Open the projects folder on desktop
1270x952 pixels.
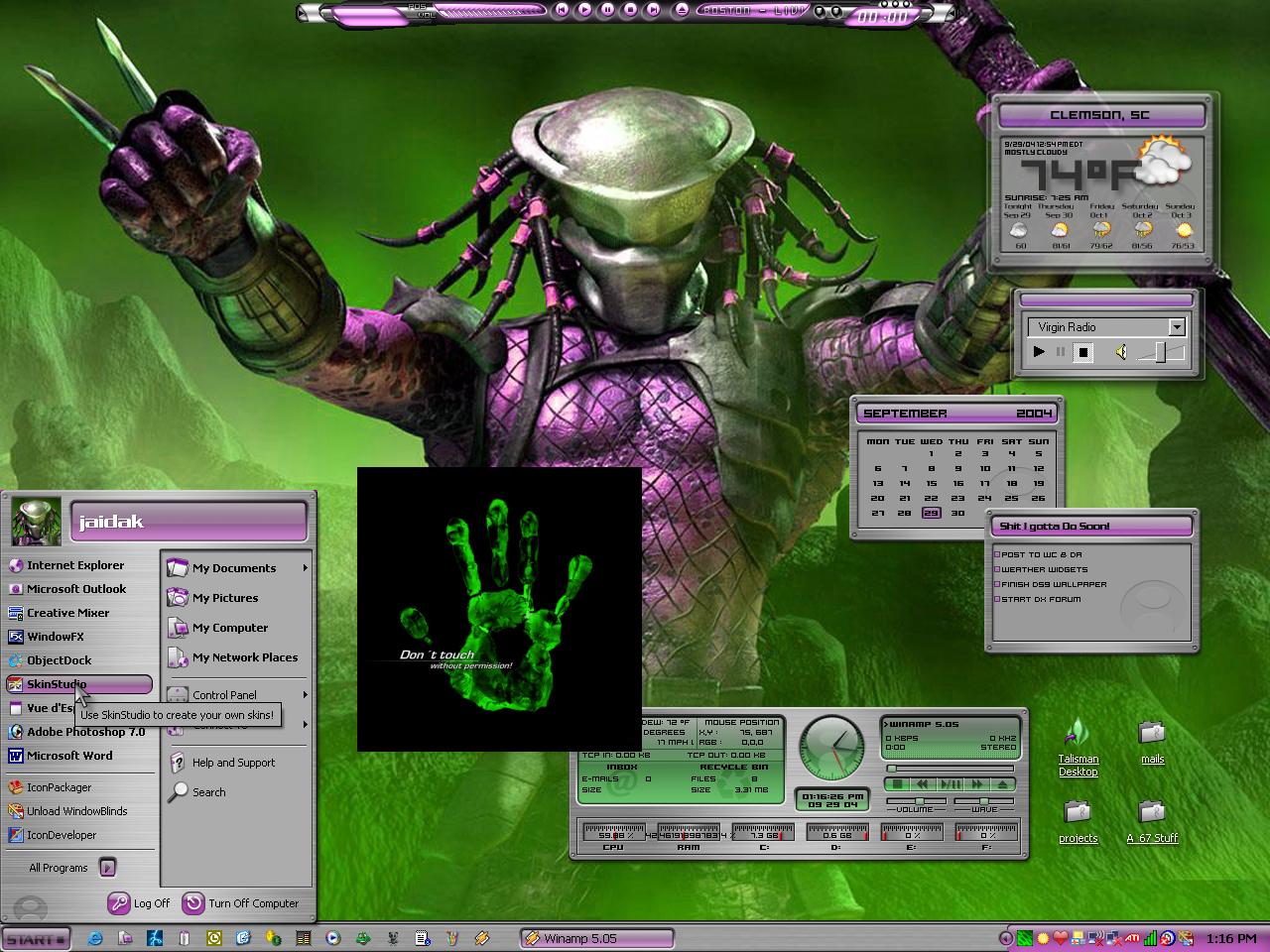[x=1078, y=822]
